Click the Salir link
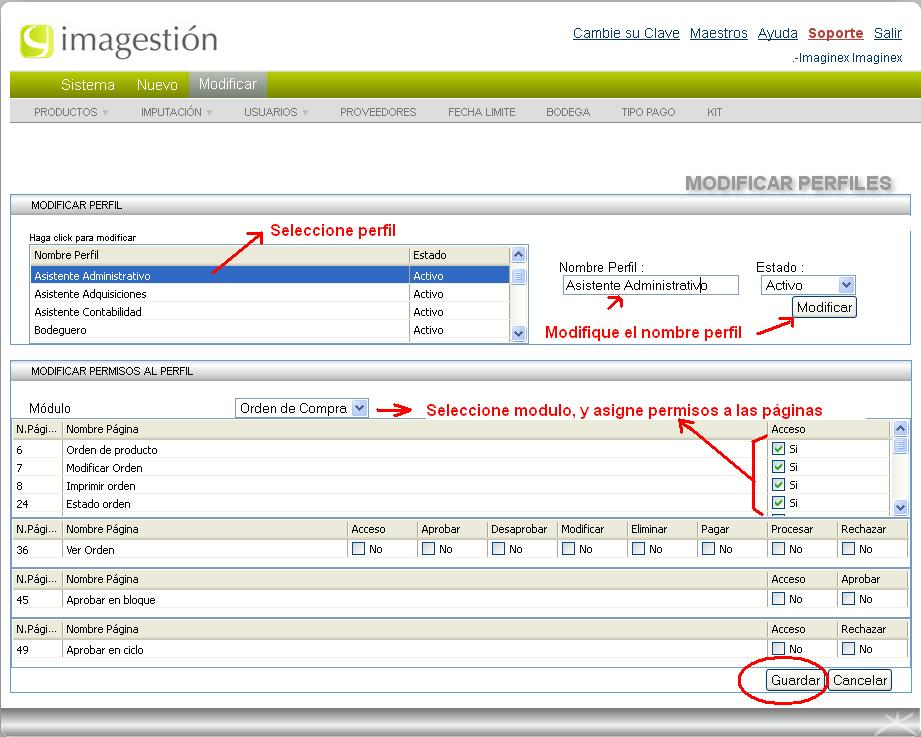This screenshot has height=737, width=921. click(888, 33)
